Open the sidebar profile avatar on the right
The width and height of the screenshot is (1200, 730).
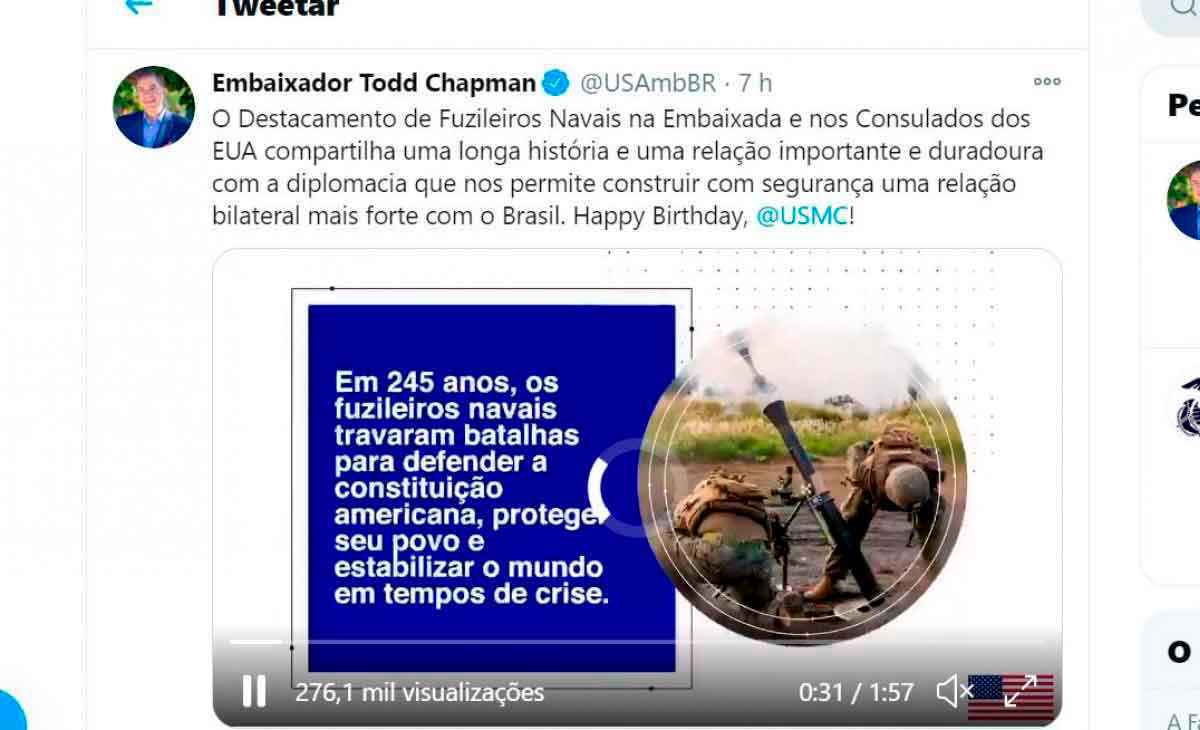(x=1184, y=200)
